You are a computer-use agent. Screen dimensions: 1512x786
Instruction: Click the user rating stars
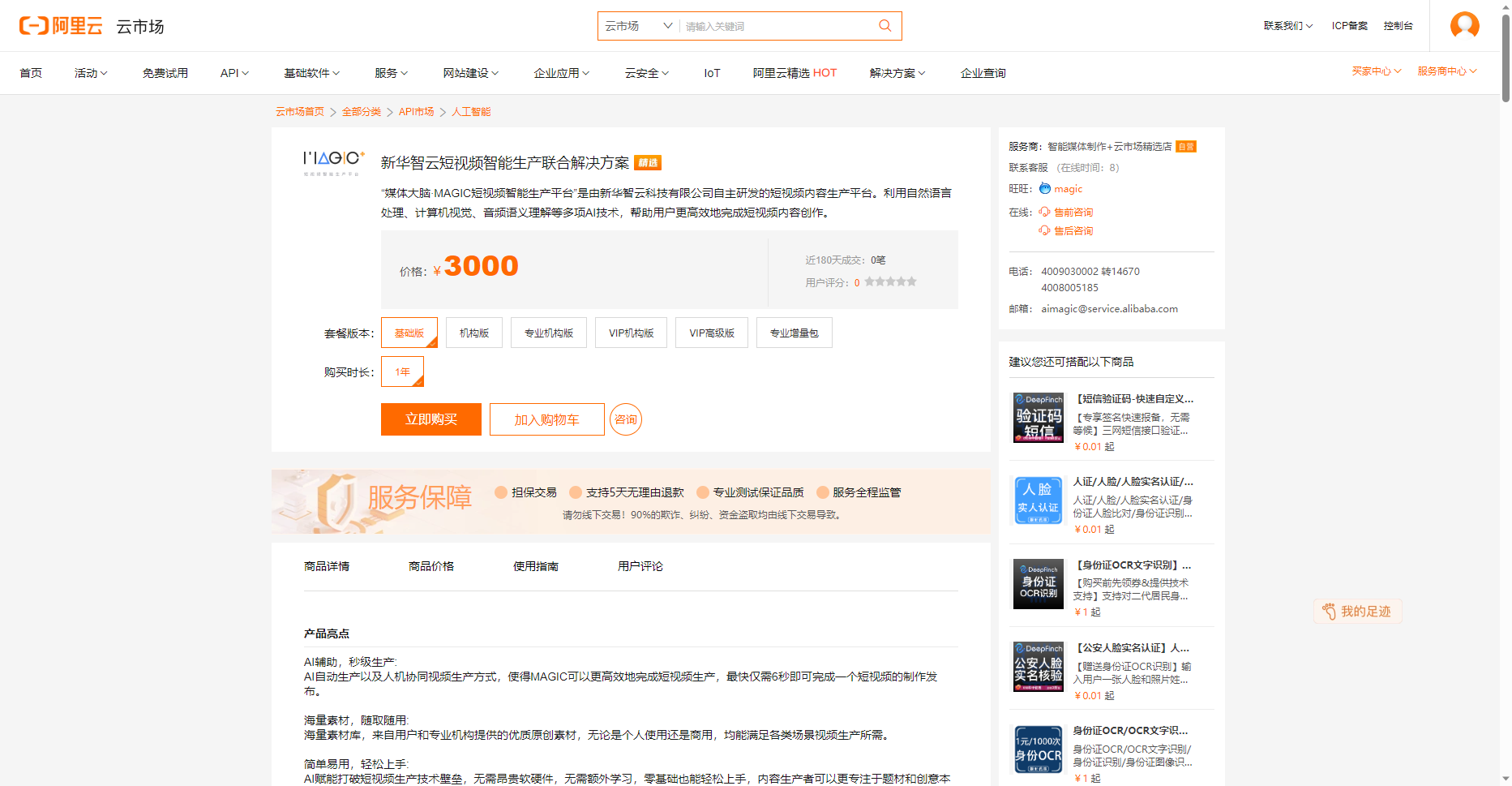coord(890,282)
